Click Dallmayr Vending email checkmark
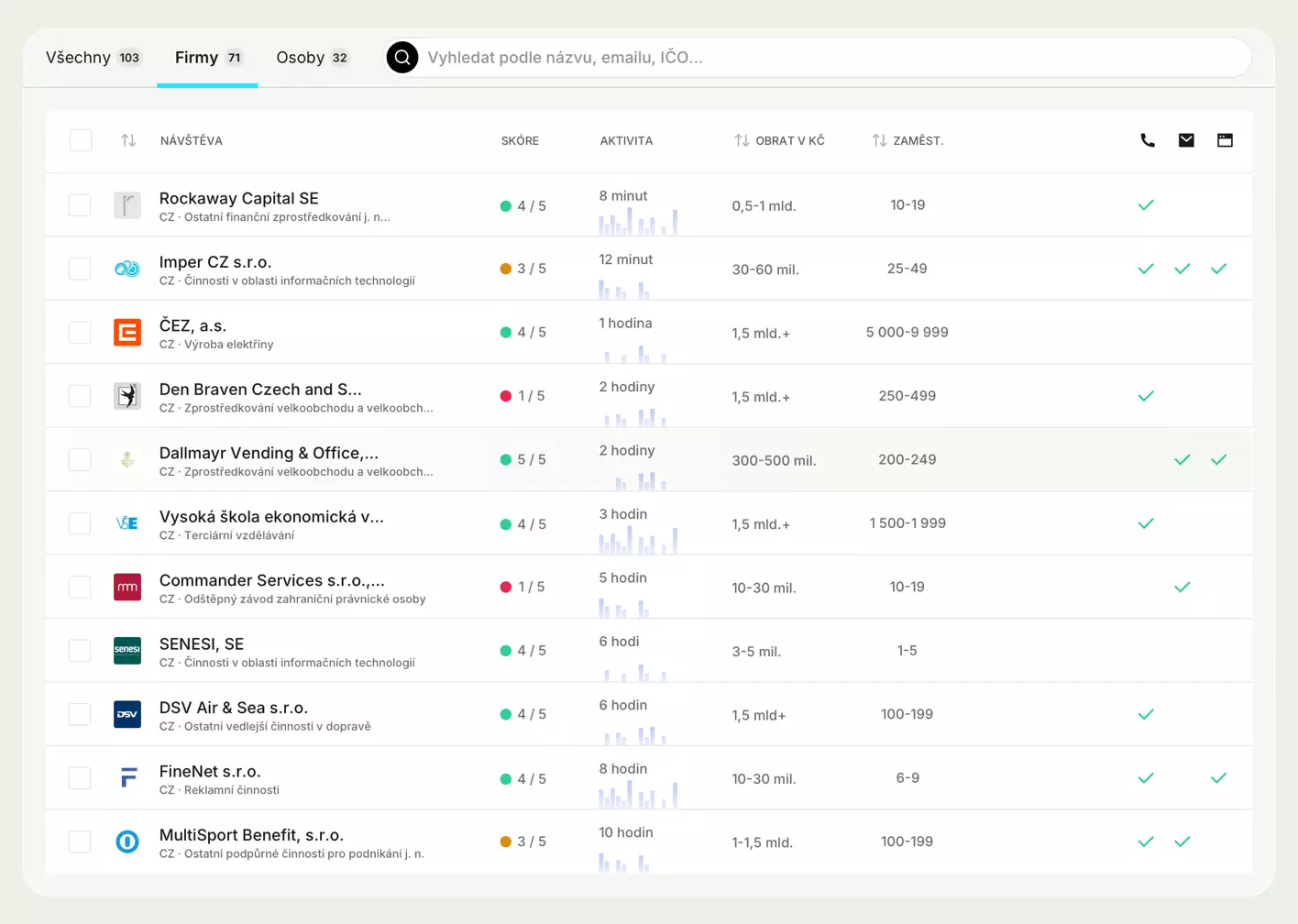Viewport: 1298px width, 924px height. pos(1182,459)
